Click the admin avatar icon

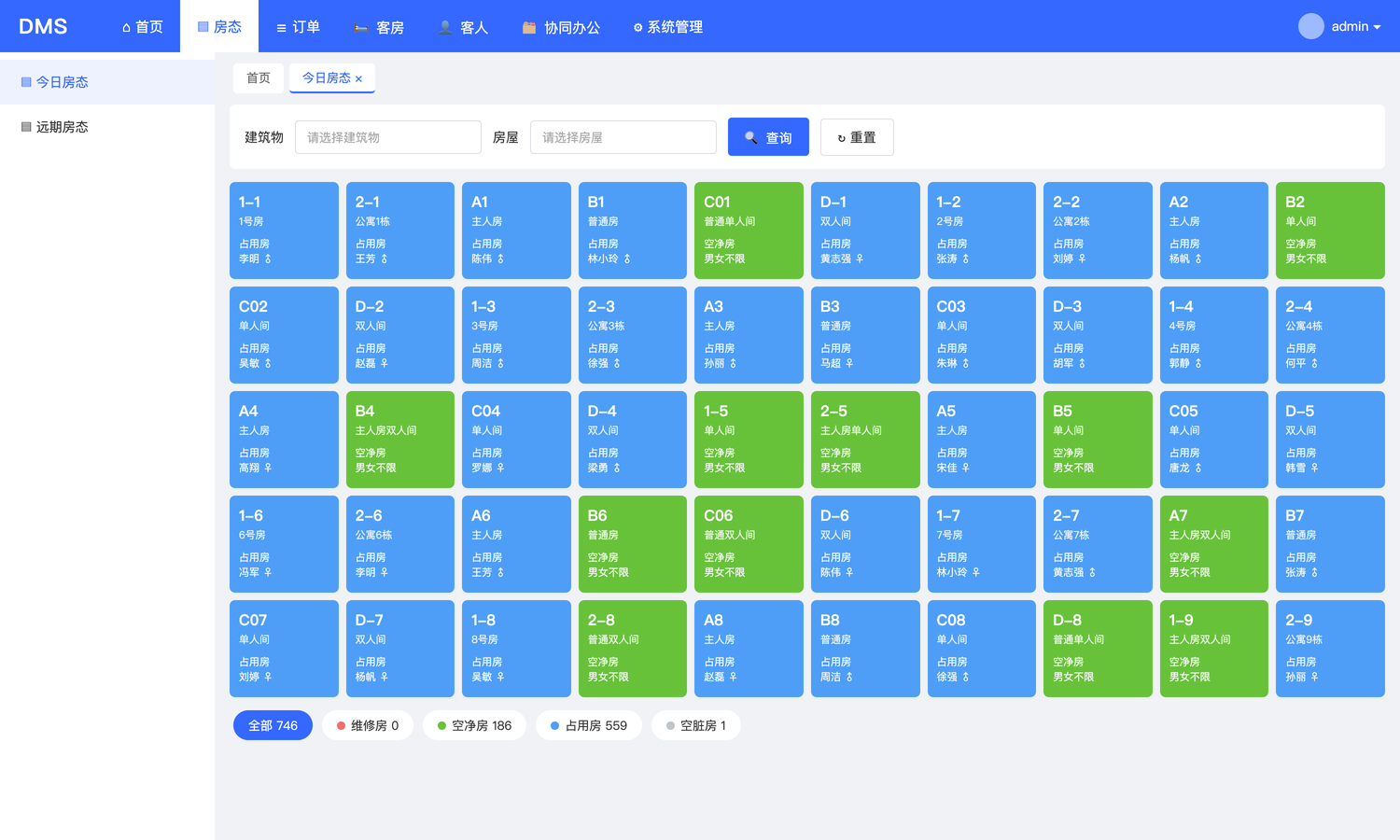(x=1311, y=26)
